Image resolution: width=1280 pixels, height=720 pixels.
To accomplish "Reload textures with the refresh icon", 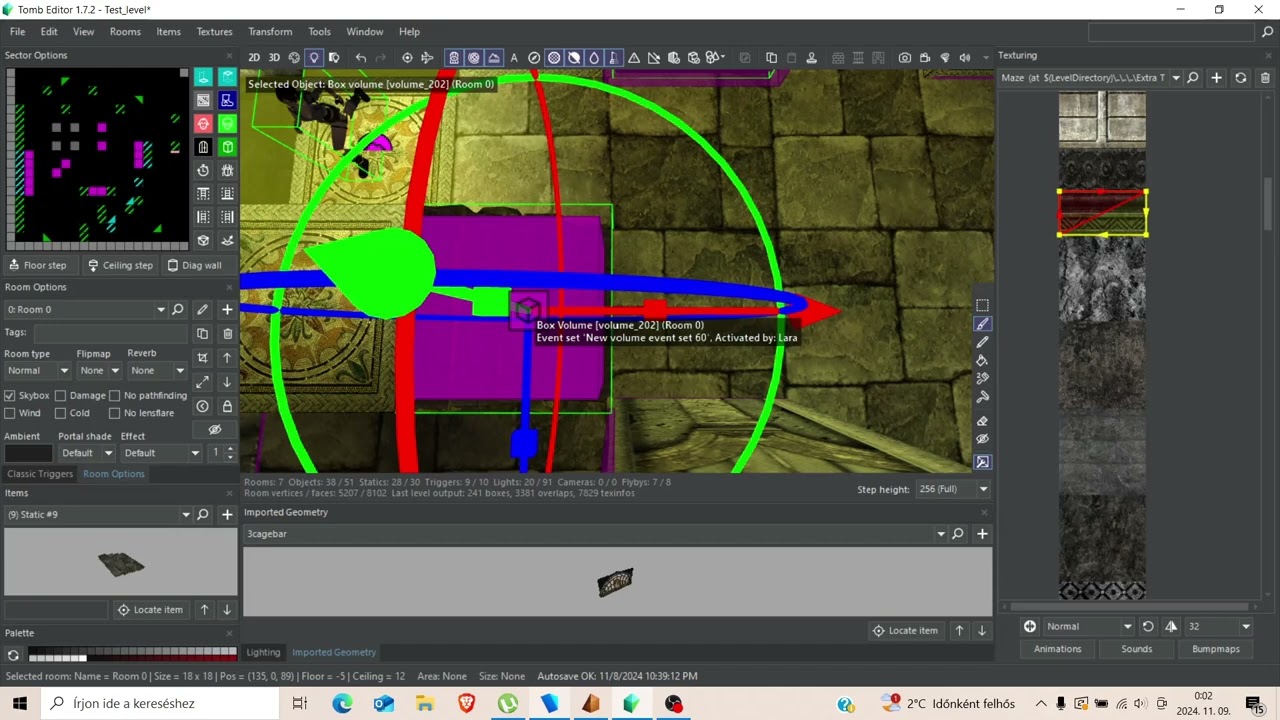I will pyautogui.click(x=1241, y=78).
